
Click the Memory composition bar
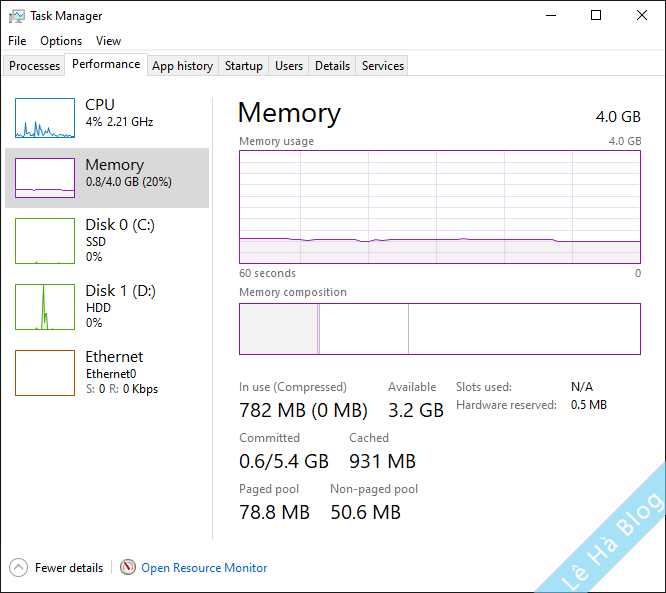tap(440, 329)
